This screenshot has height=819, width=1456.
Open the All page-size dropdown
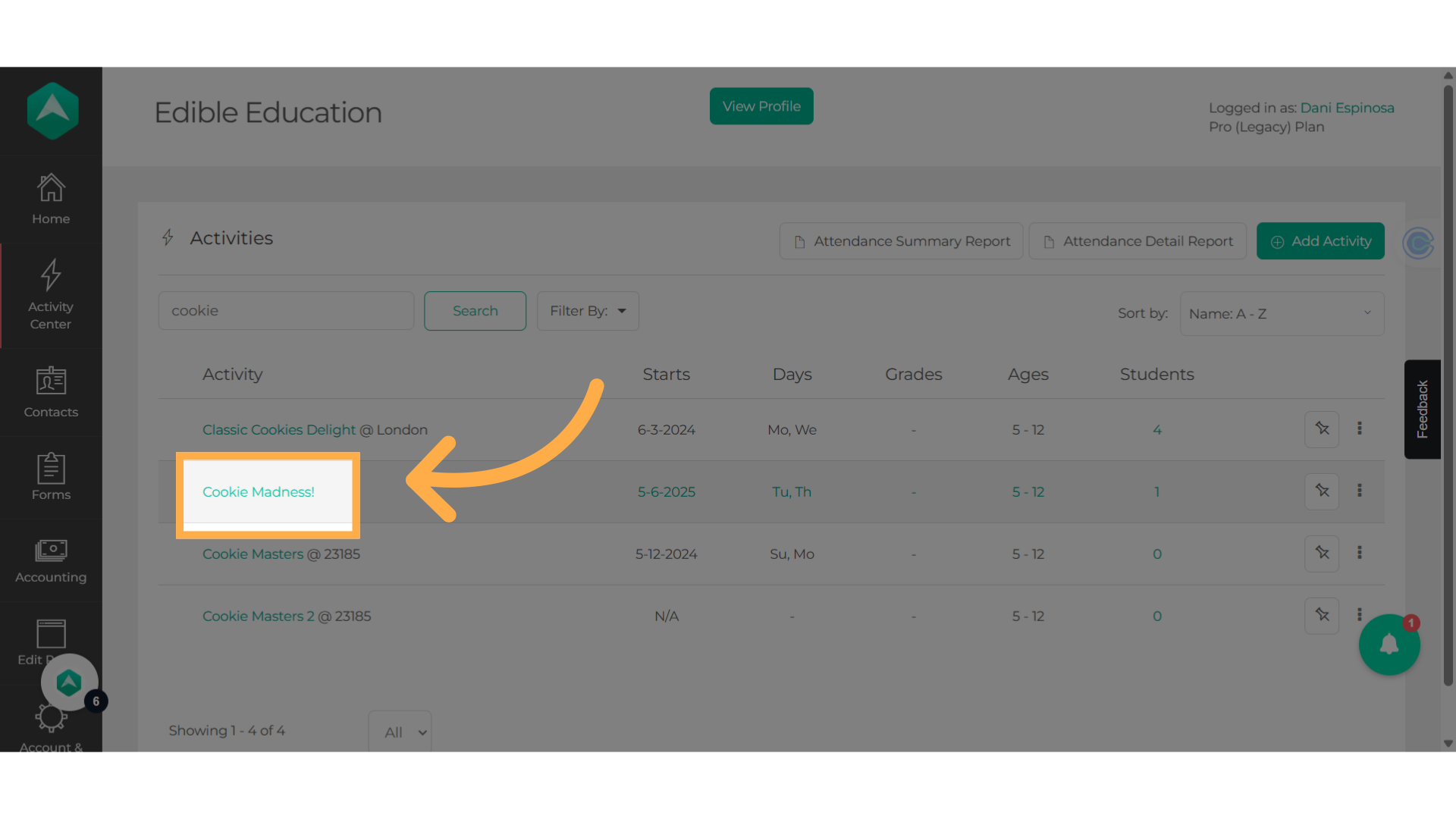(400, 732)
